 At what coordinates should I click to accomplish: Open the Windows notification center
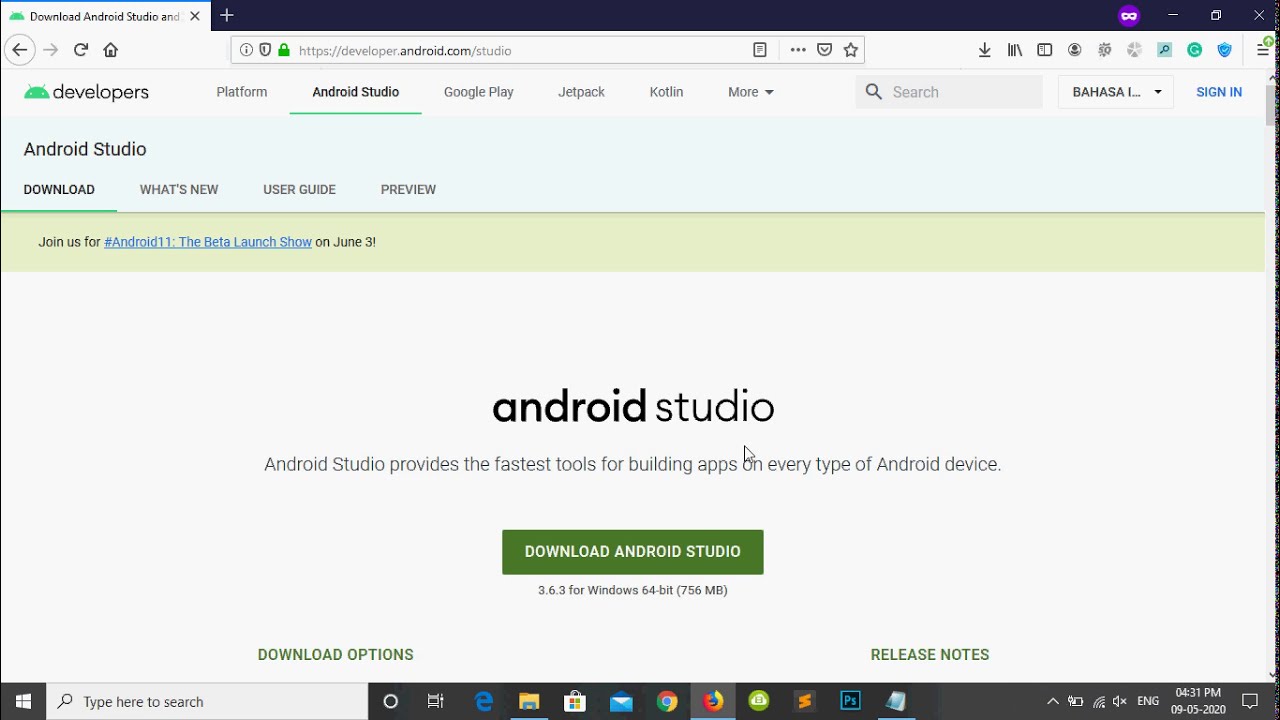(1250, 701)
